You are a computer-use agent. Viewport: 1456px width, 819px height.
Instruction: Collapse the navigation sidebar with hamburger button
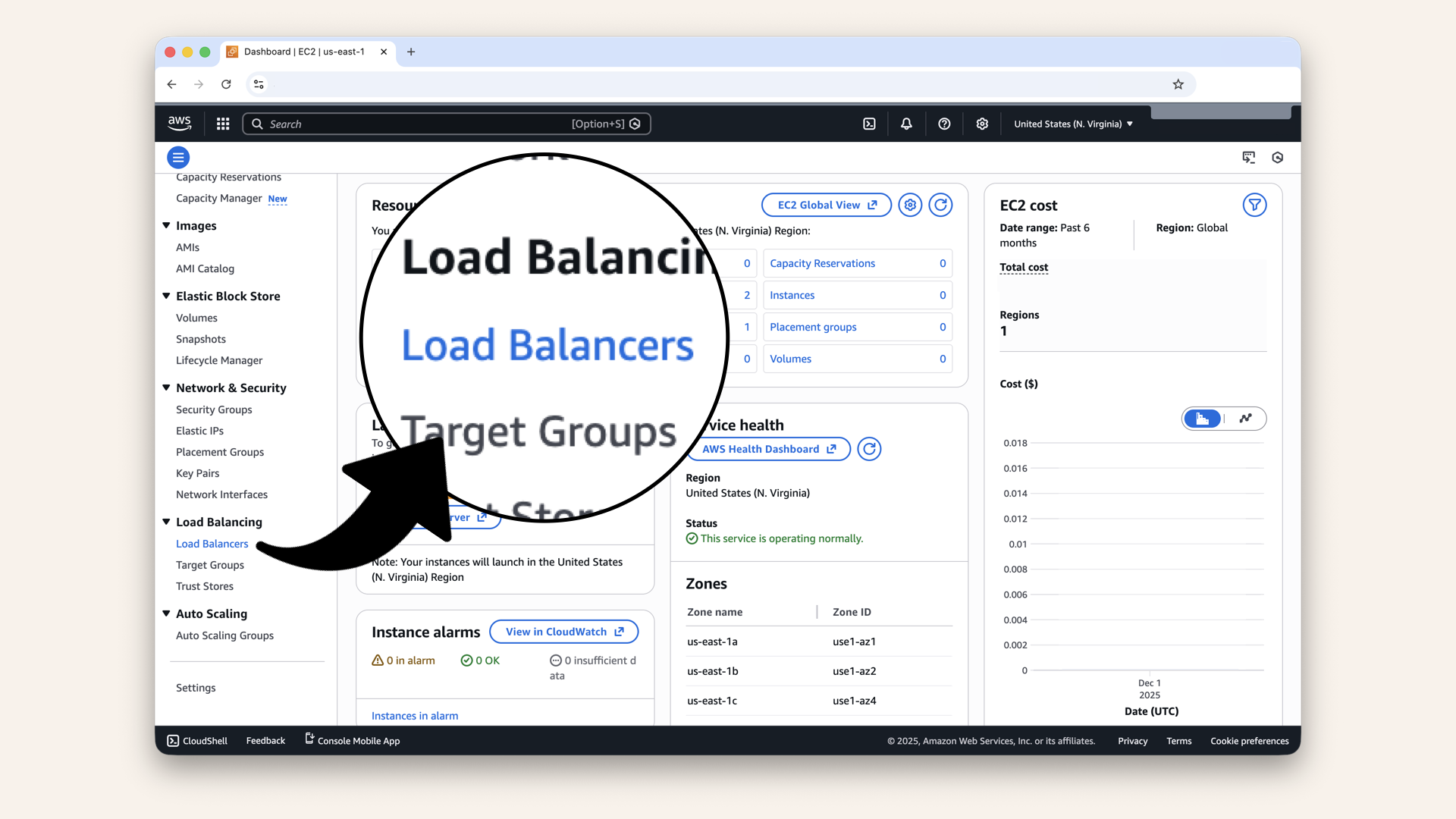tap(178, 157)
